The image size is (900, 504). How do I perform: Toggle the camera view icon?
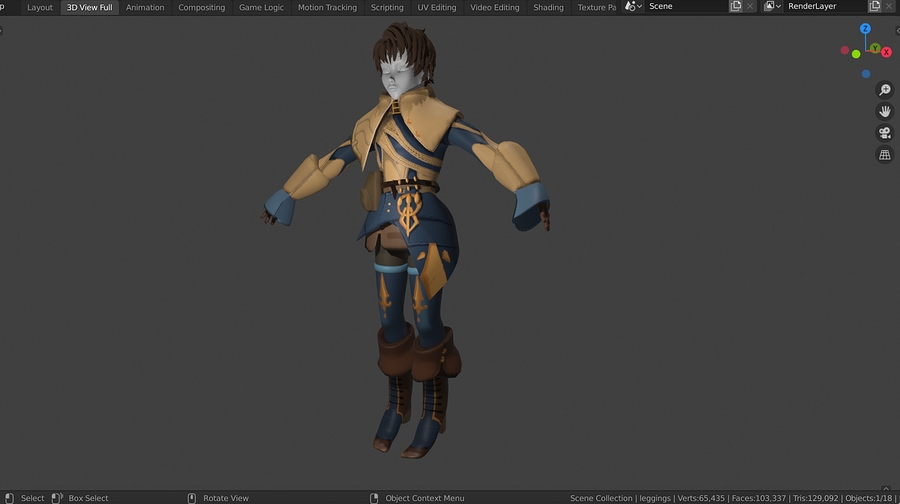884,133
